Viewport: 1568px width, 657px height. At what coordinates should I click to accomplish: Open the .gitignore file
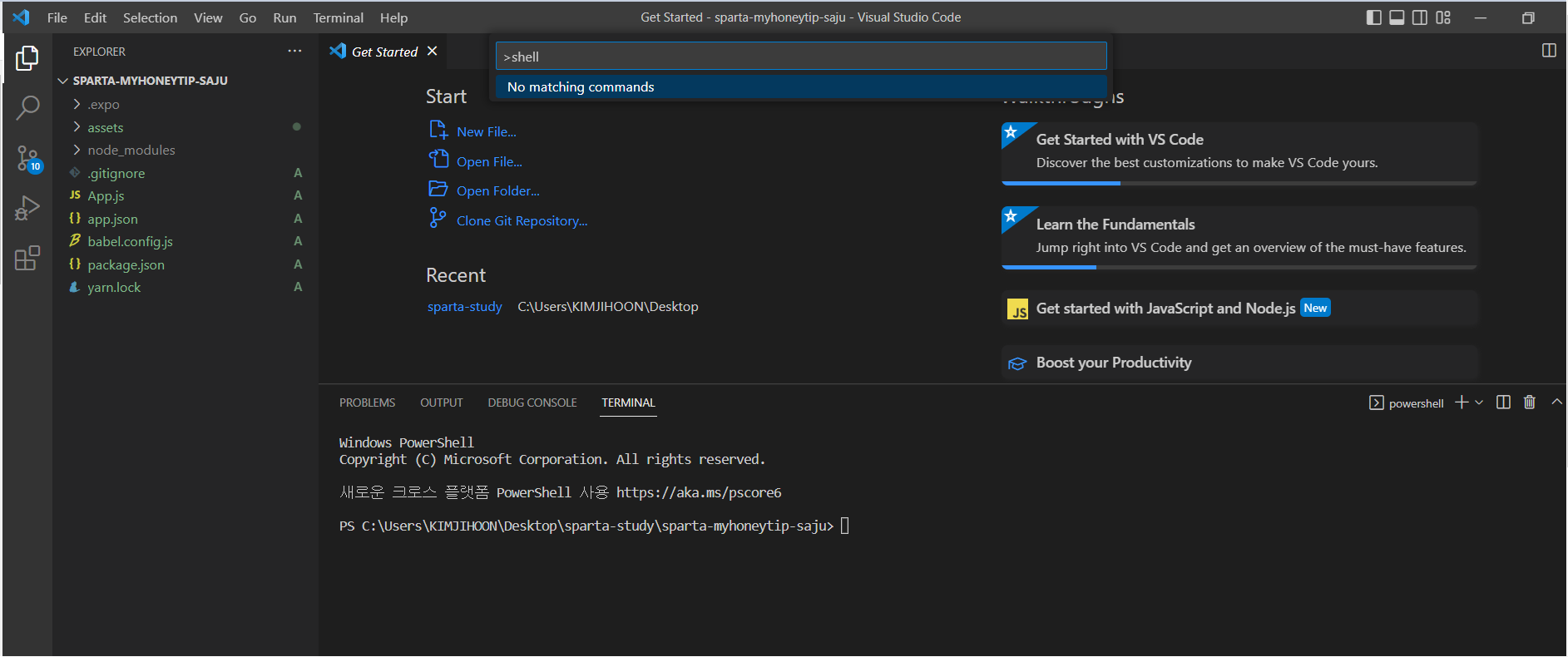coord(185,173)
